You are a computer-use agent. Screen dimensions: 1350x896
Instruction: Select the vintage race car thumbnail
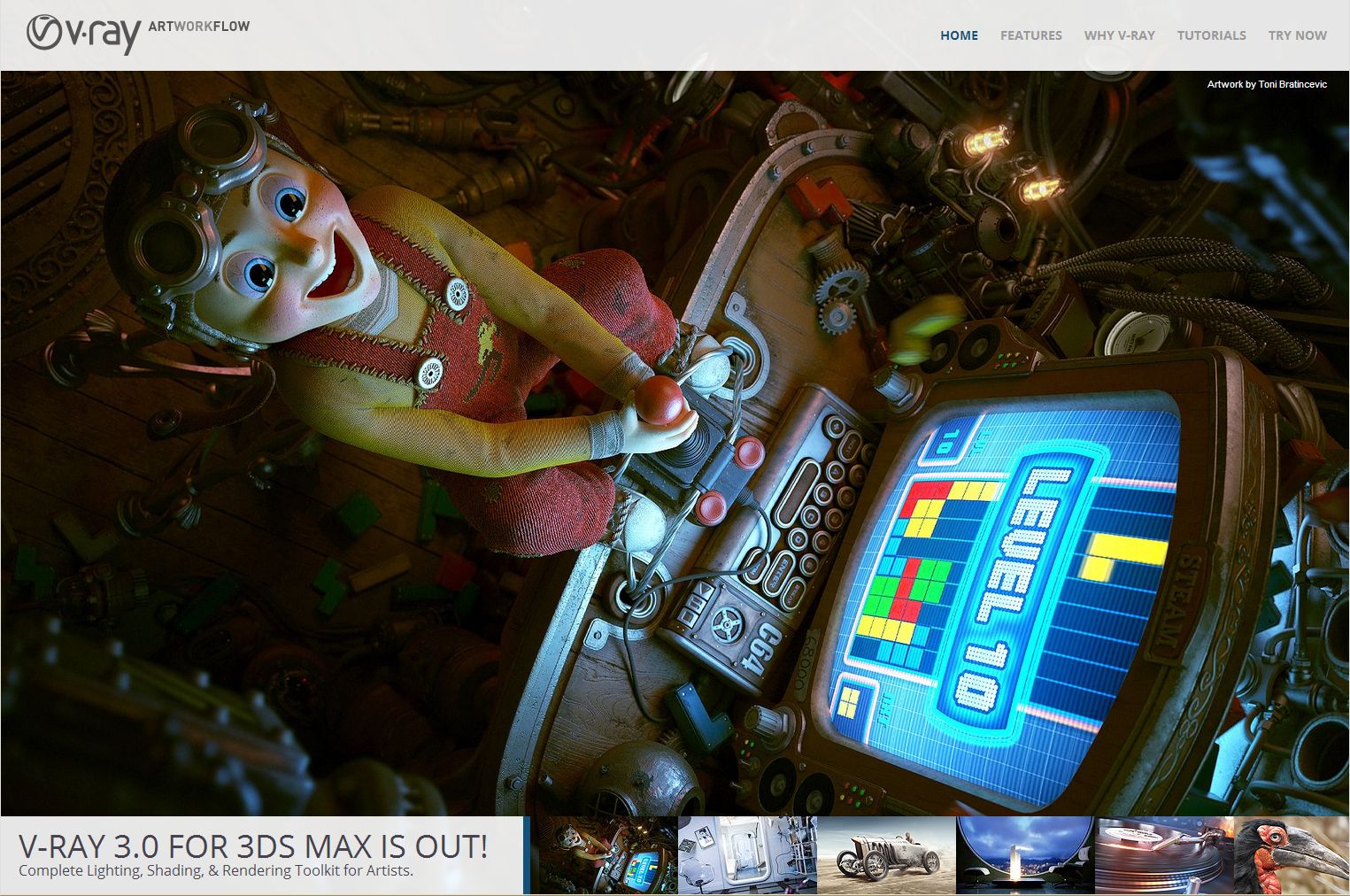[886, 855]
